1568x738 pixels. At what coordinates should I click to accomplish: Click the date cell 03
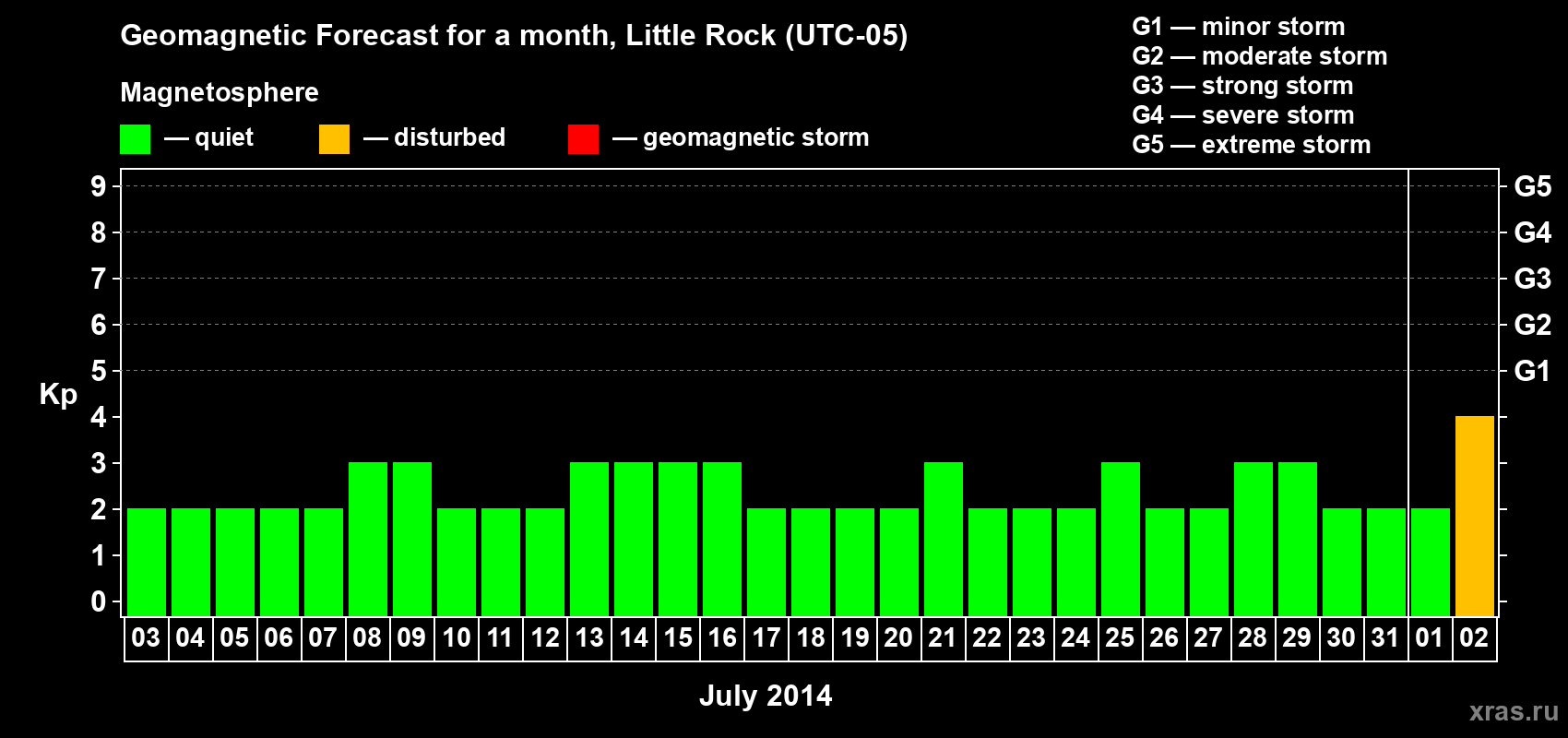pos(146,638)
